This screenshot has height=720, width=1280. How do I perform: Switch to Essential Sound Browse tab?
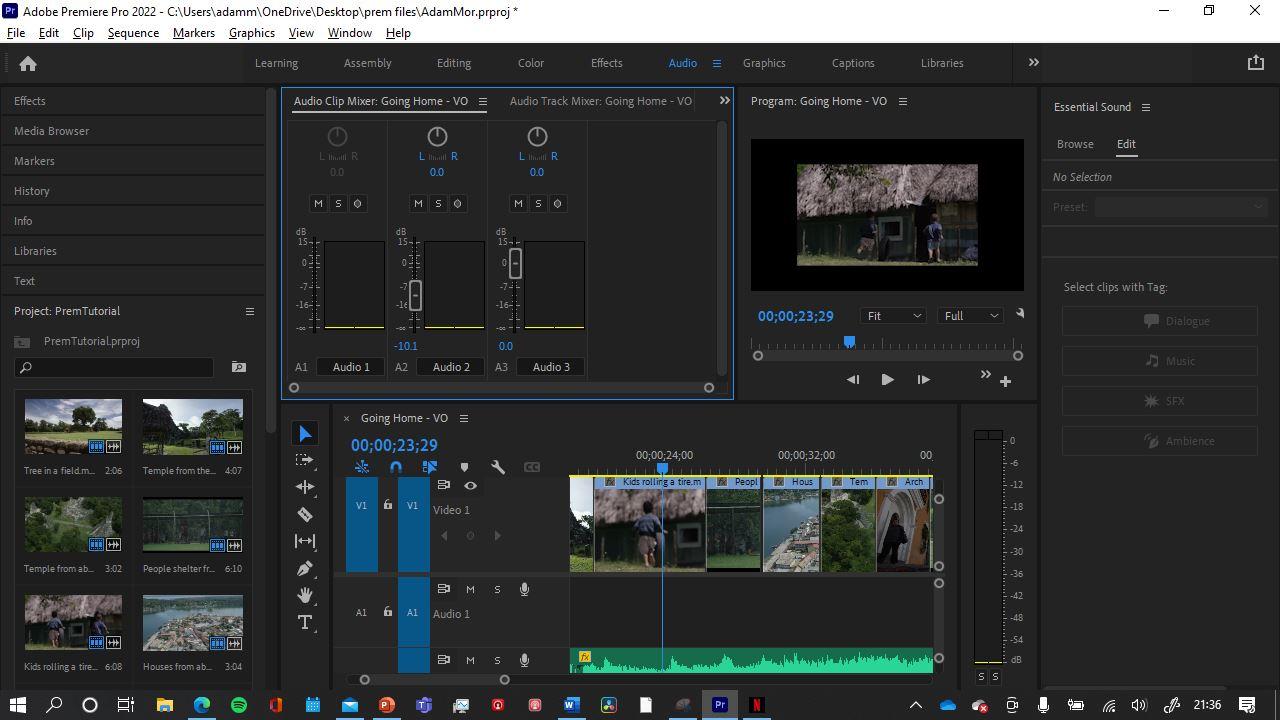(1075, 144)
